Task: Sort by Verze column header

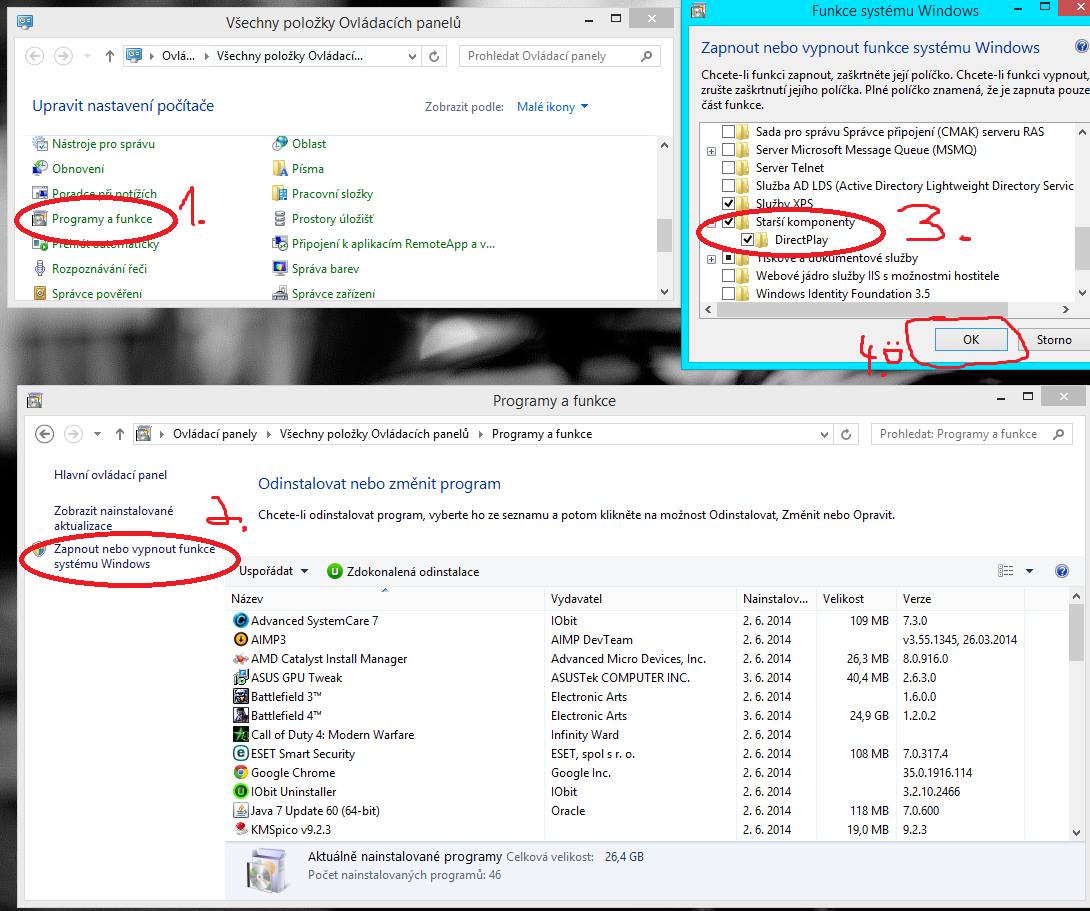Action: (x=960, y=598)
